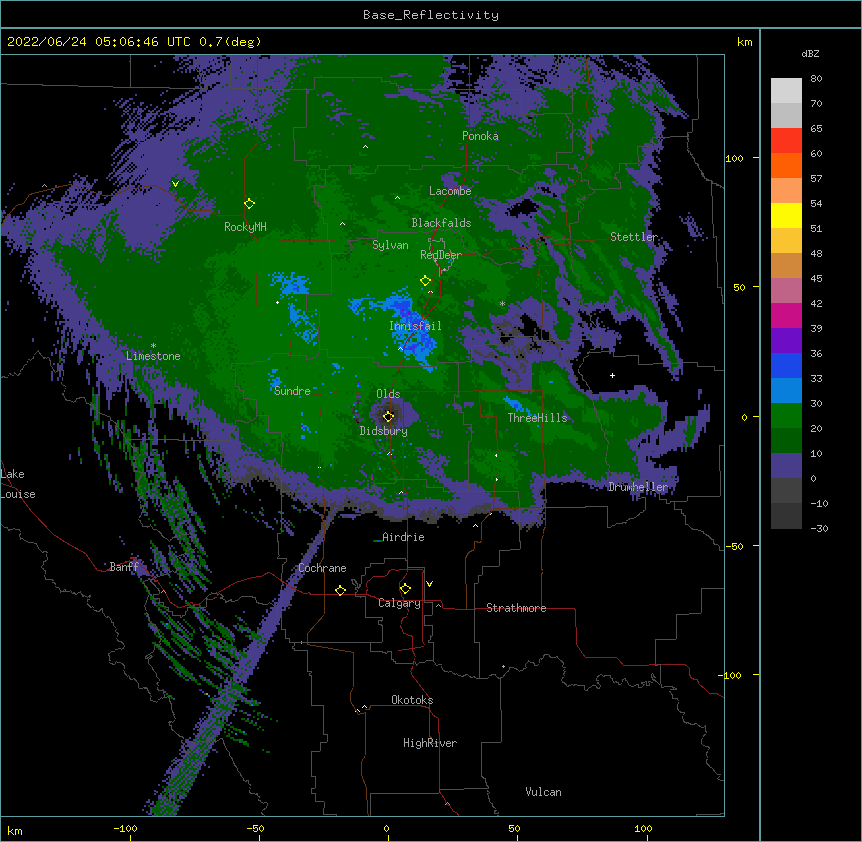
Task: Click the yellow diamond marker below RedDeer
Action: click(x=425, y=281)
